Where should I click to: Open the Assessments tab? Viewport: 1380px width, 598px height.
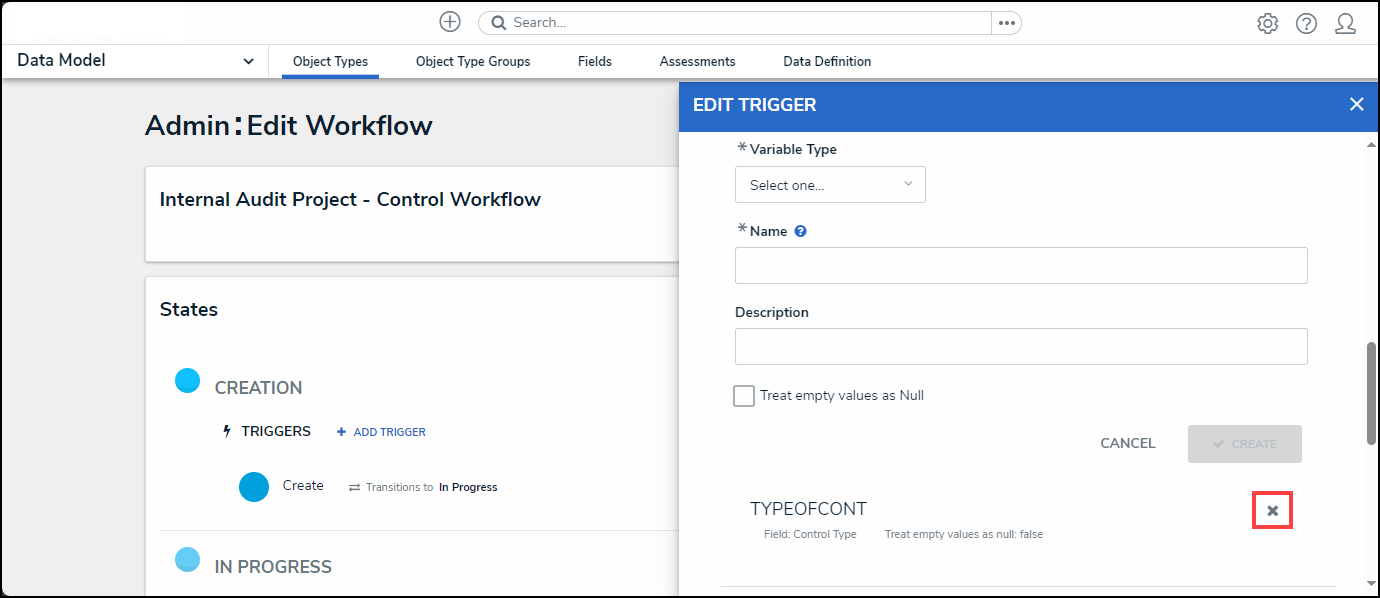pos(697,62)
